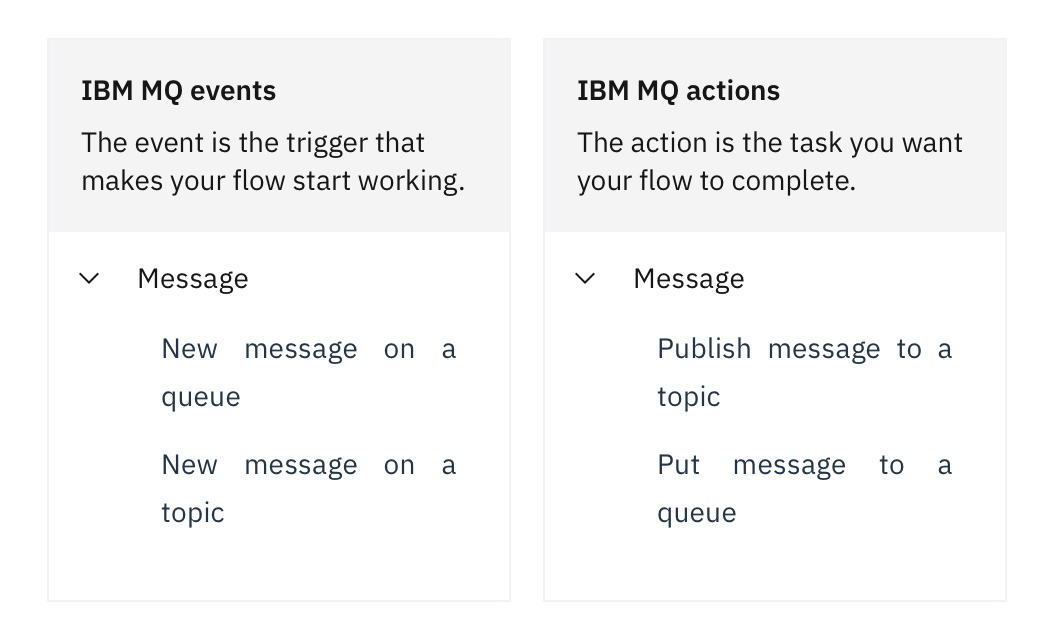This screenshot has height=638, width=1056.
Task: Select the Message group label in actions
Action: 689,279
